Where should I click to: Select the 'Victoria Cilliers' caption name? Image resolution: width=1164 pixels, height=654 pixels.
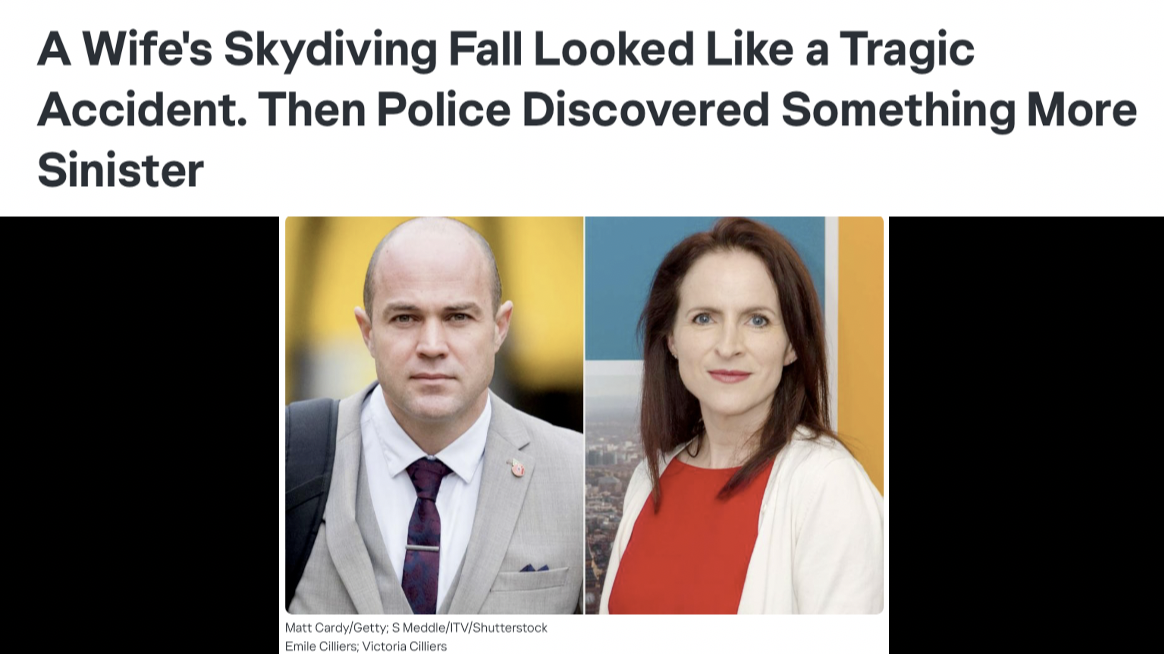click(405, 647)
